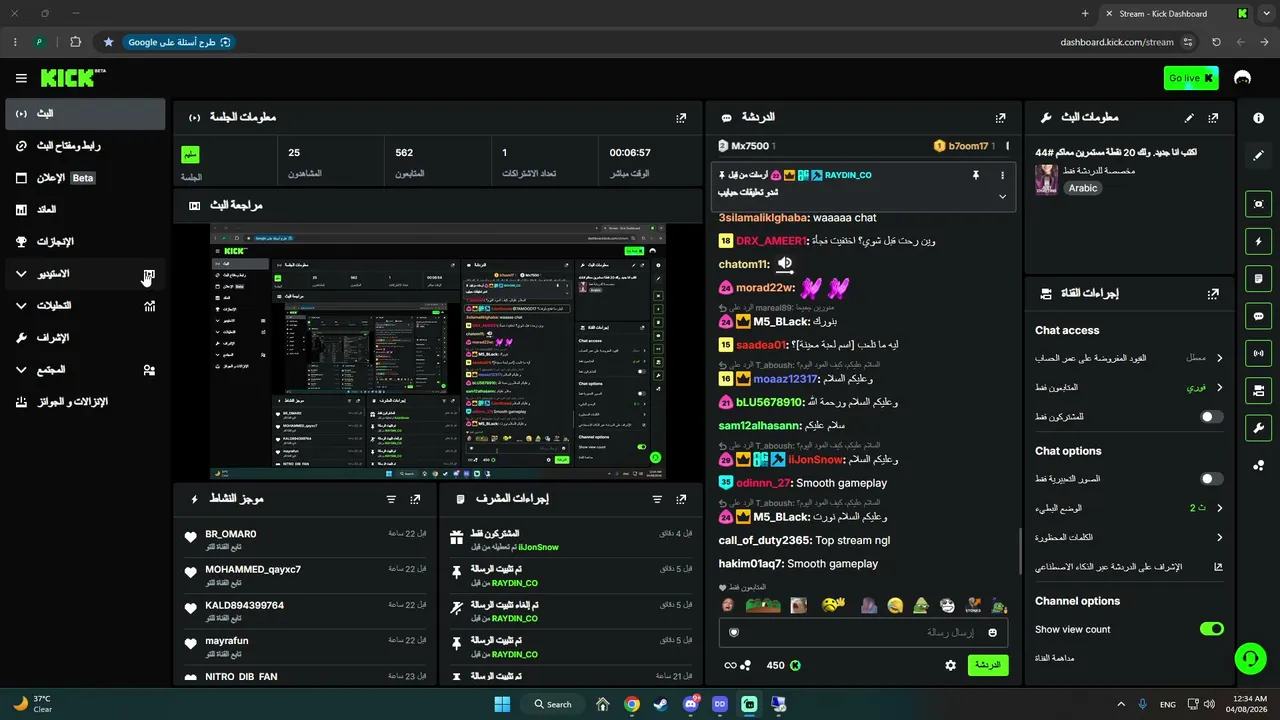Open pinned message three-dot options
The image size is (1280, 720).
click(x=1002, y=175)
